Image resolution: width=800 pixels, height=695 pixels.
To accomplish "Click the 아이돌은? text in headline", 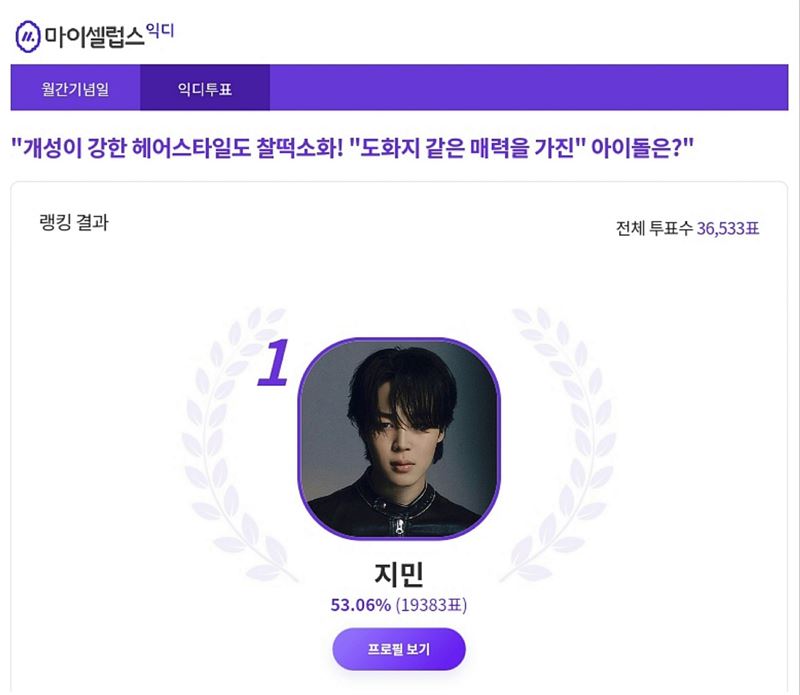I will point(642,148).
